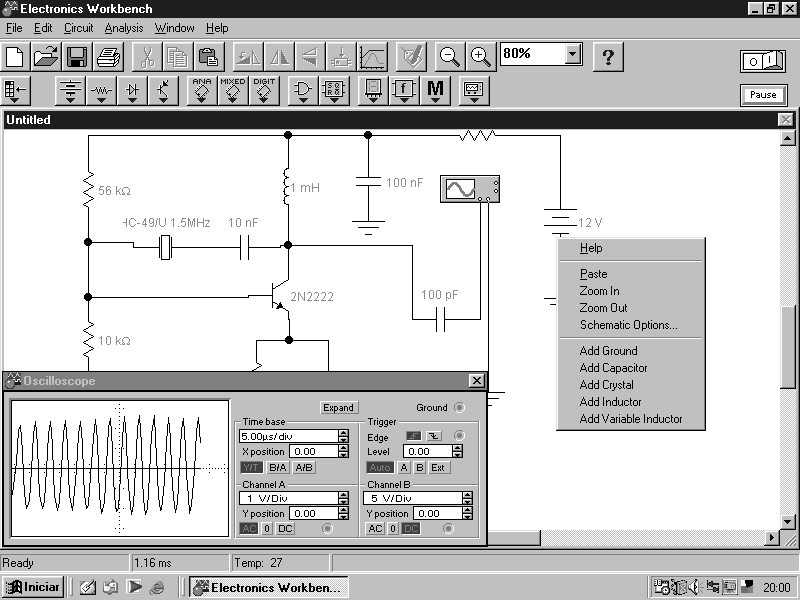Increase the time base value with up arrow

[344, 432]
